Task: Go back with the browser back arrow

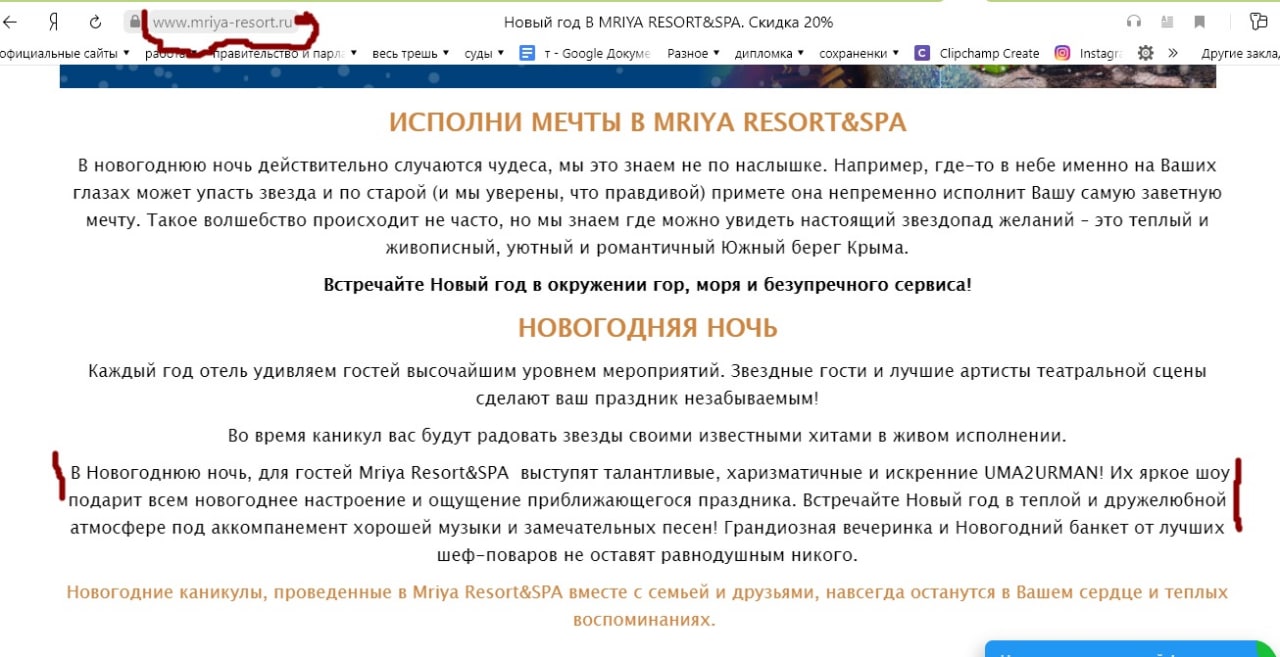Action: pyautogui.click(x=10, y=22)
